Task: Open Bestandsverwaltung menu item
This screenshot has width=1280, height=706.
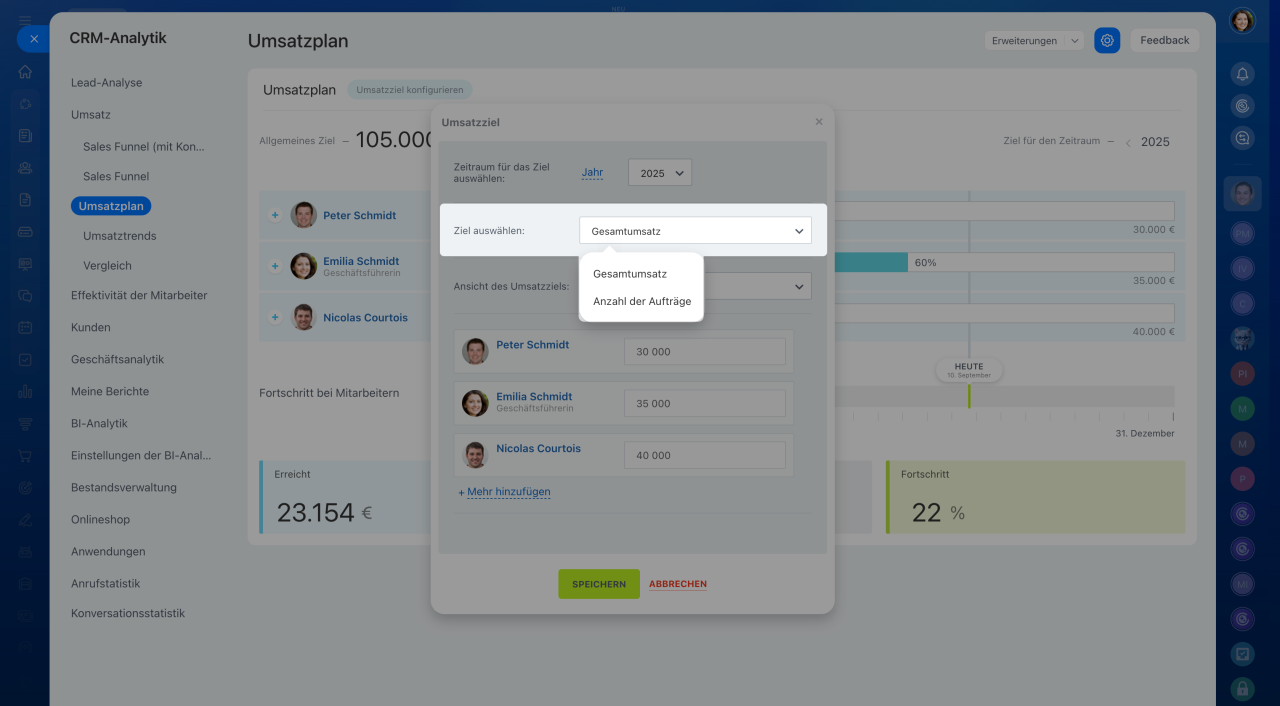Action: point(124,487)
